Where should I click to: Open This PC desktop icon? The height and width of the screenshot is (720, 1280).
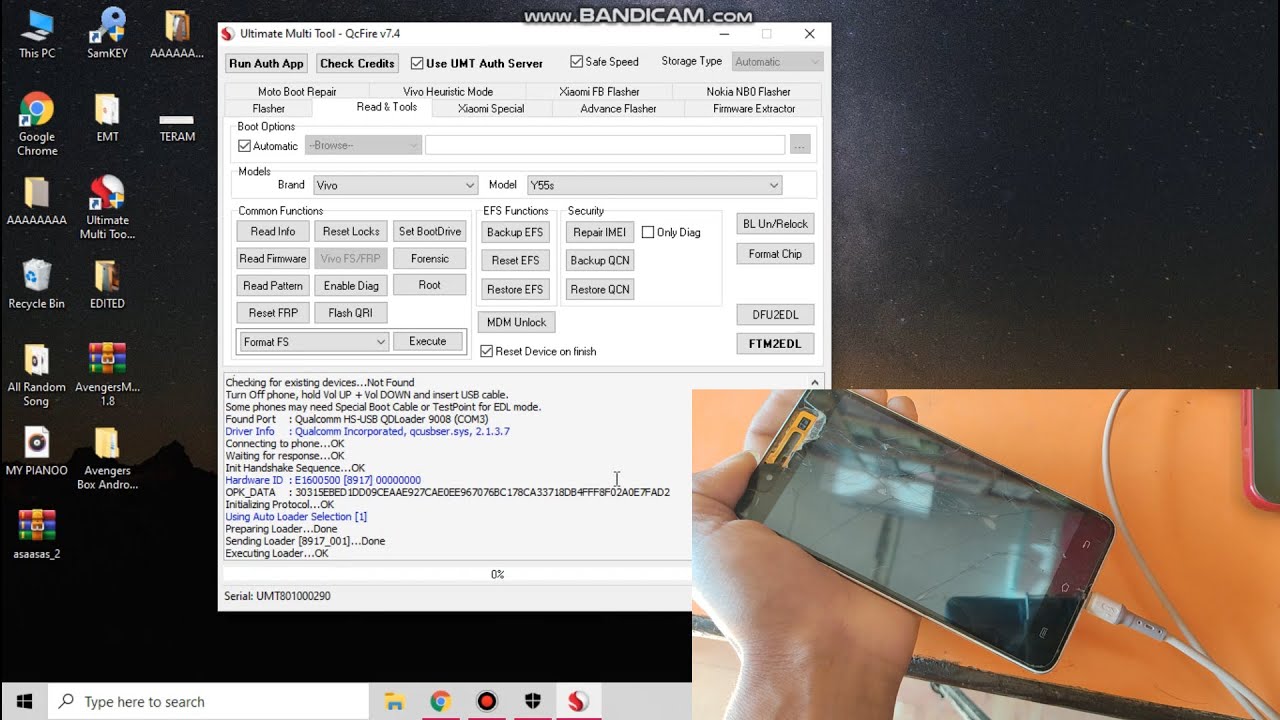click(x=37, y=34)
